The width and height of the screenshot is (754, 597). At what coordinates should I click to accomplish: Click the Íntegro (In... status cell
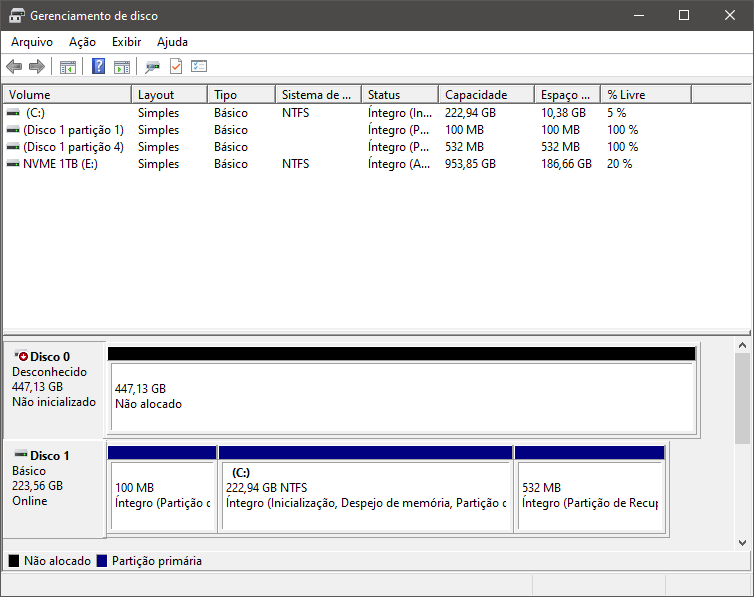(x=400, y=113)
